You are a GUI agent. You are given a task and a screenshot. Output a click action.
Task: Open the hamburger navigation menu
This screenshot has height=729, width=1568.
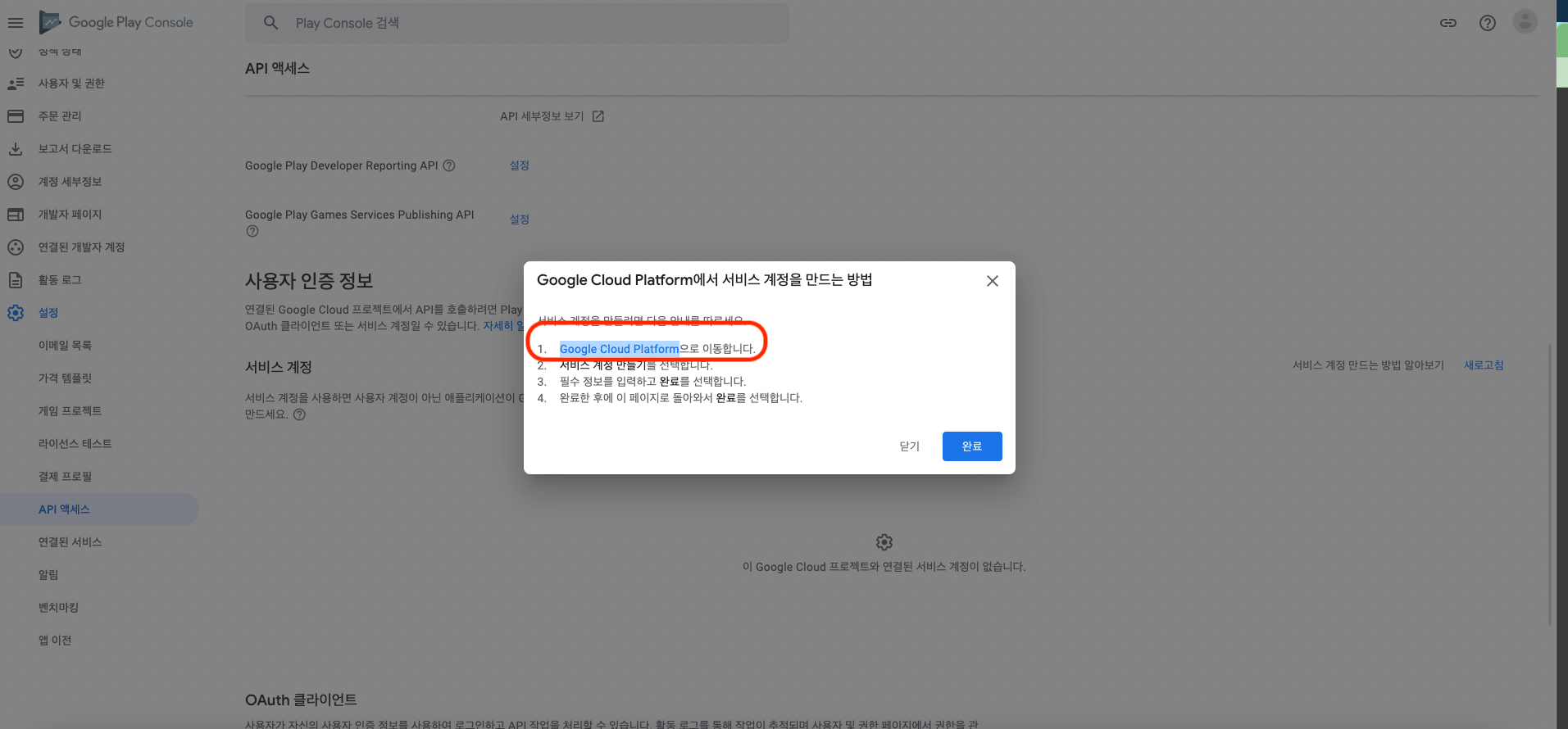pos(16,23)
